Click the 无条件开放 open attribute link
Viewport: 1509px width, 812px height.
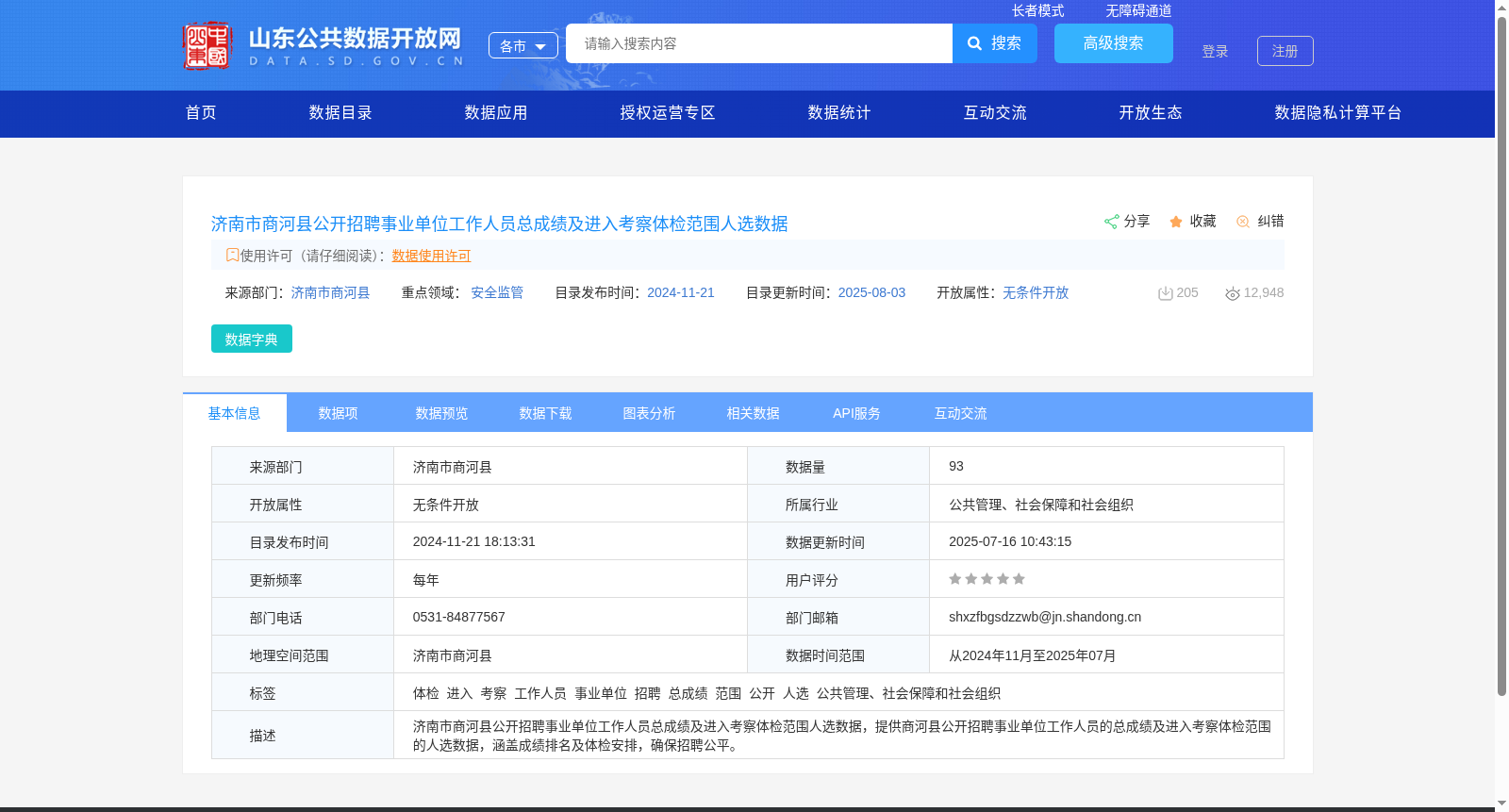(1036, 293)
